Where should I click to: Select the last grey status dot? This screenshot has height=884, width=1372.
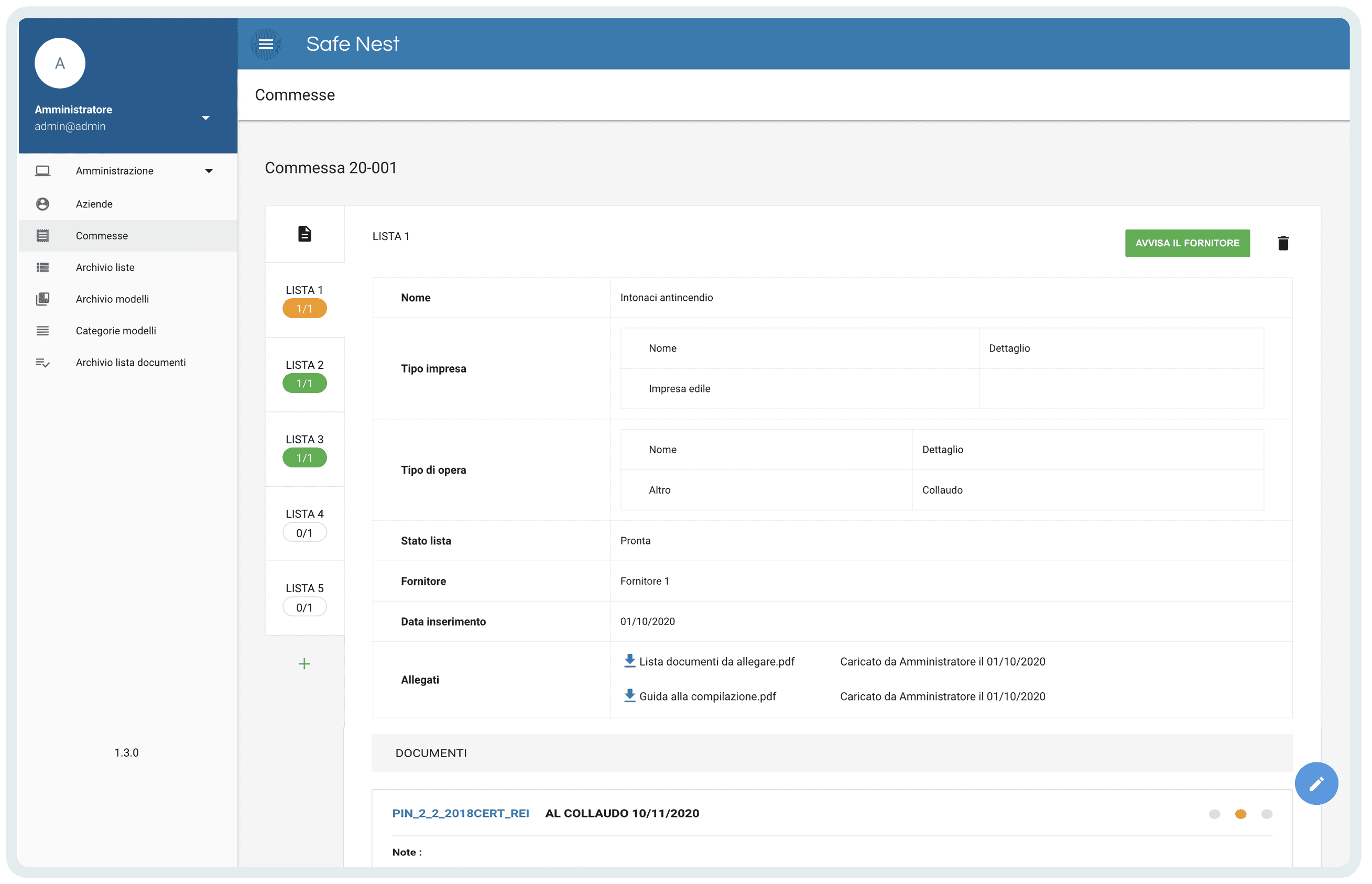tap(1268, 814)
